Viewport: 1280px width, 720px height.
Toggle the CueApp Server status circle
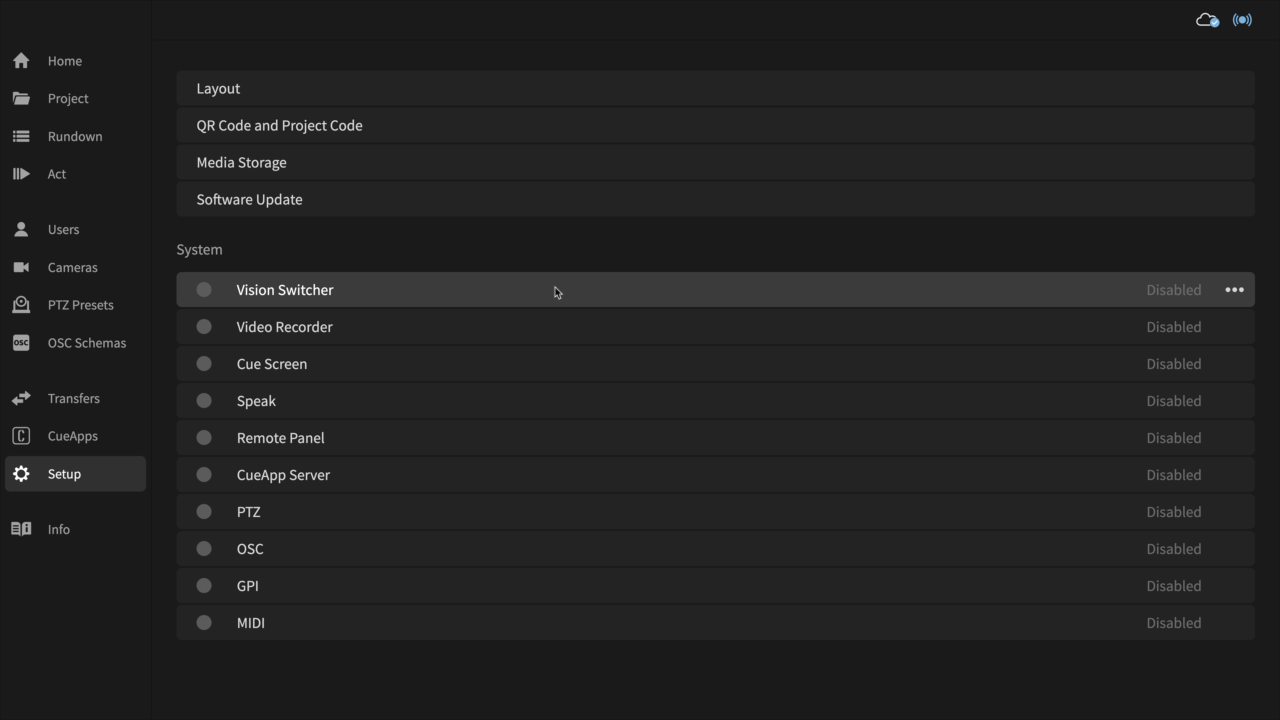point(204,475)
